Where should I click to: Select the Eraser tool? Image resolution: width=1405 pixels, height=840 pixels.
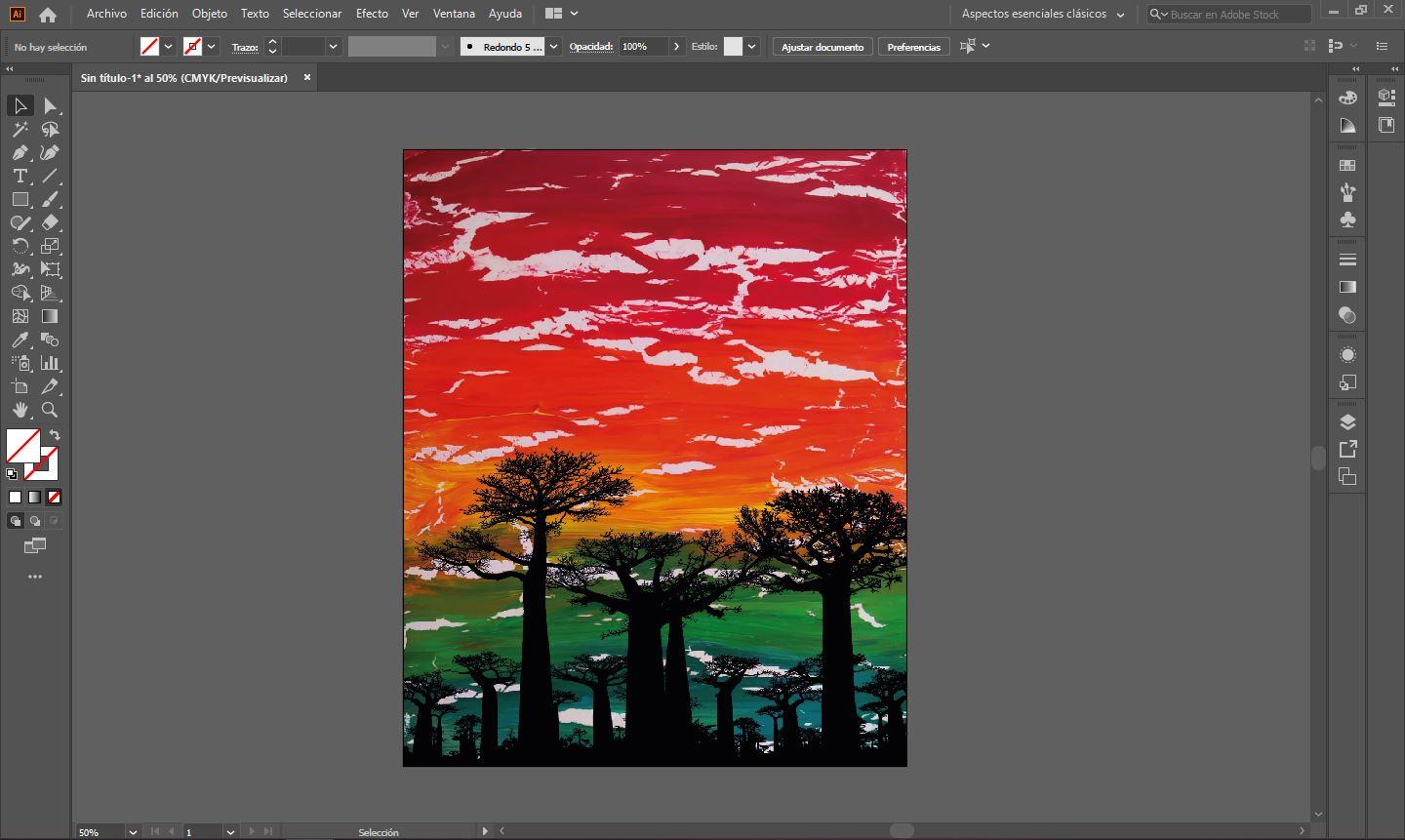tap(50, 222)
